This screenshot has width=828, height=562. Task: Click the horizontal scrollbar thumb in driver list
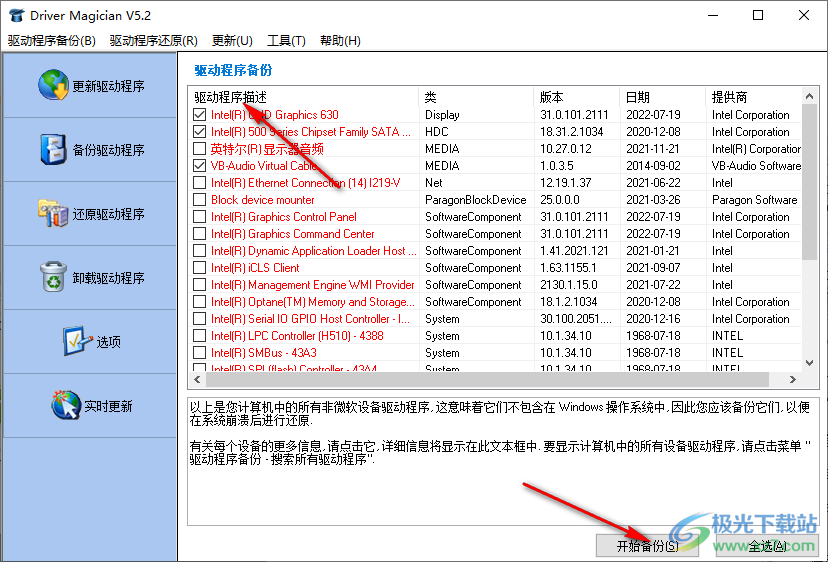pyautogui.click(x=487, y=379)
